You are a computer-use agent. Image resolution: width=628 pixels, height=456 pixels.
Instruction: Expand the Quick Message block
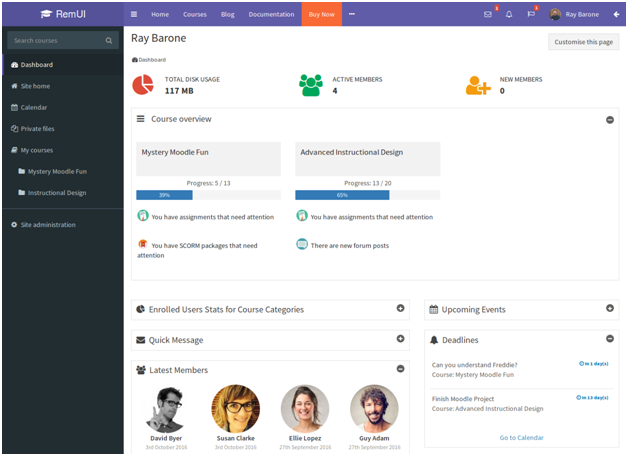click(x=401, y=339)
